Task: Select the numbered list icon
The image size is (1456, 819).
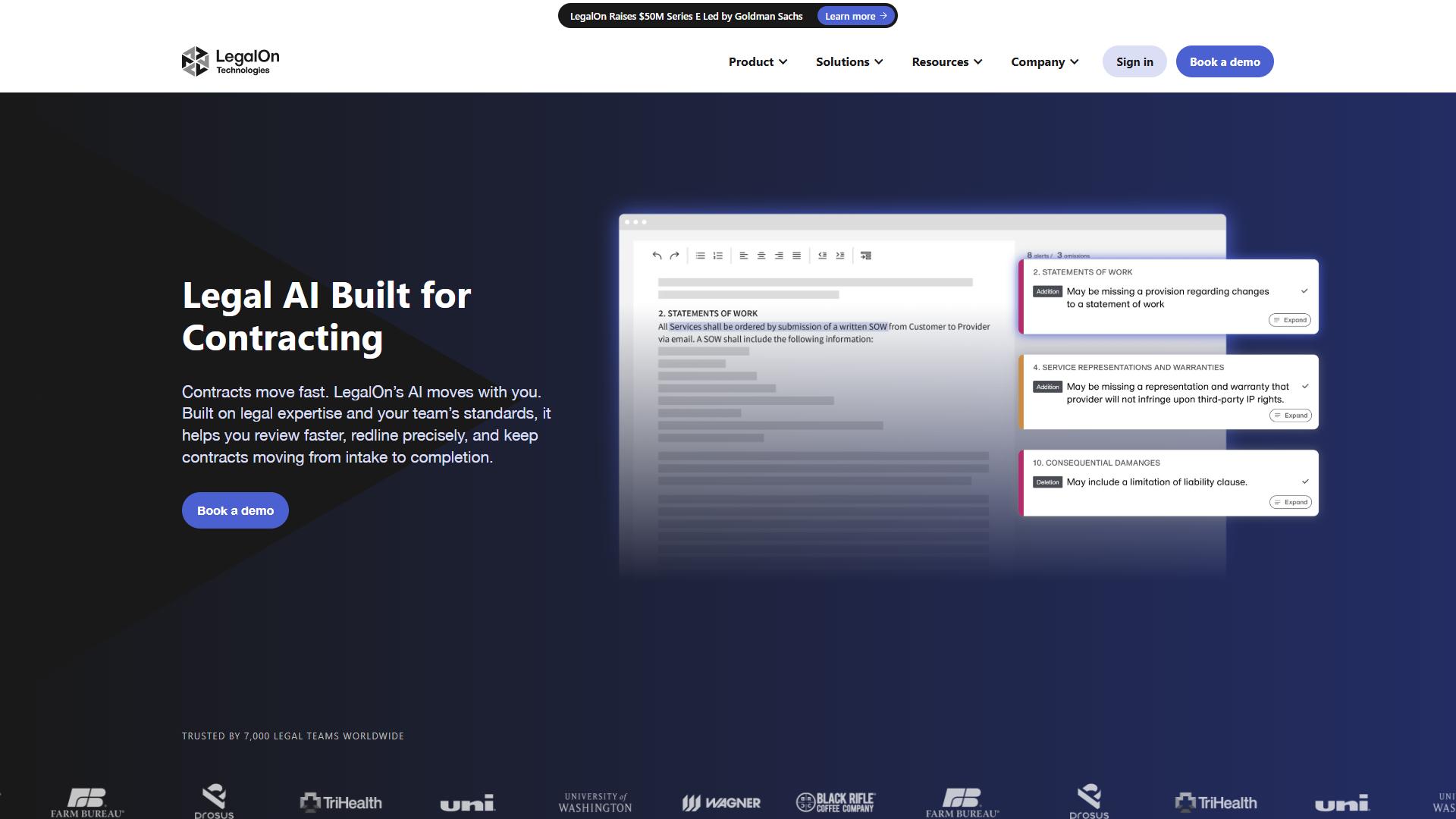Action: [x=717, y=256]
